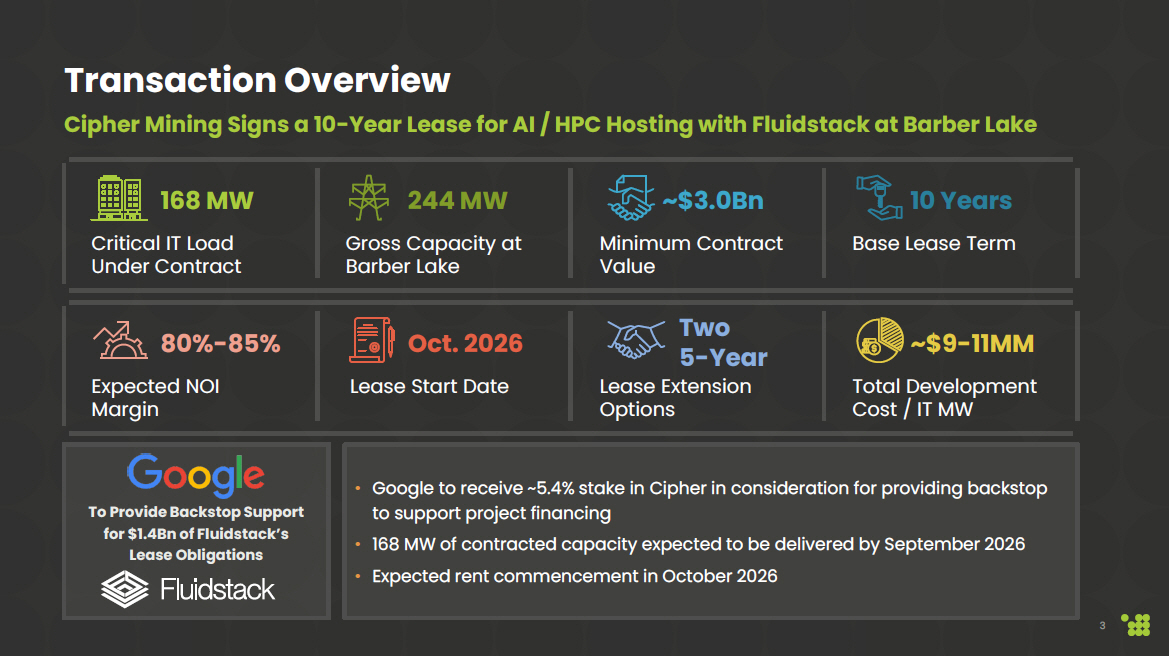The width and height of the screenshot is (1169, 656).
Task: Click the 80%-85% NOI margin value
Action: (x=221, y=344)
